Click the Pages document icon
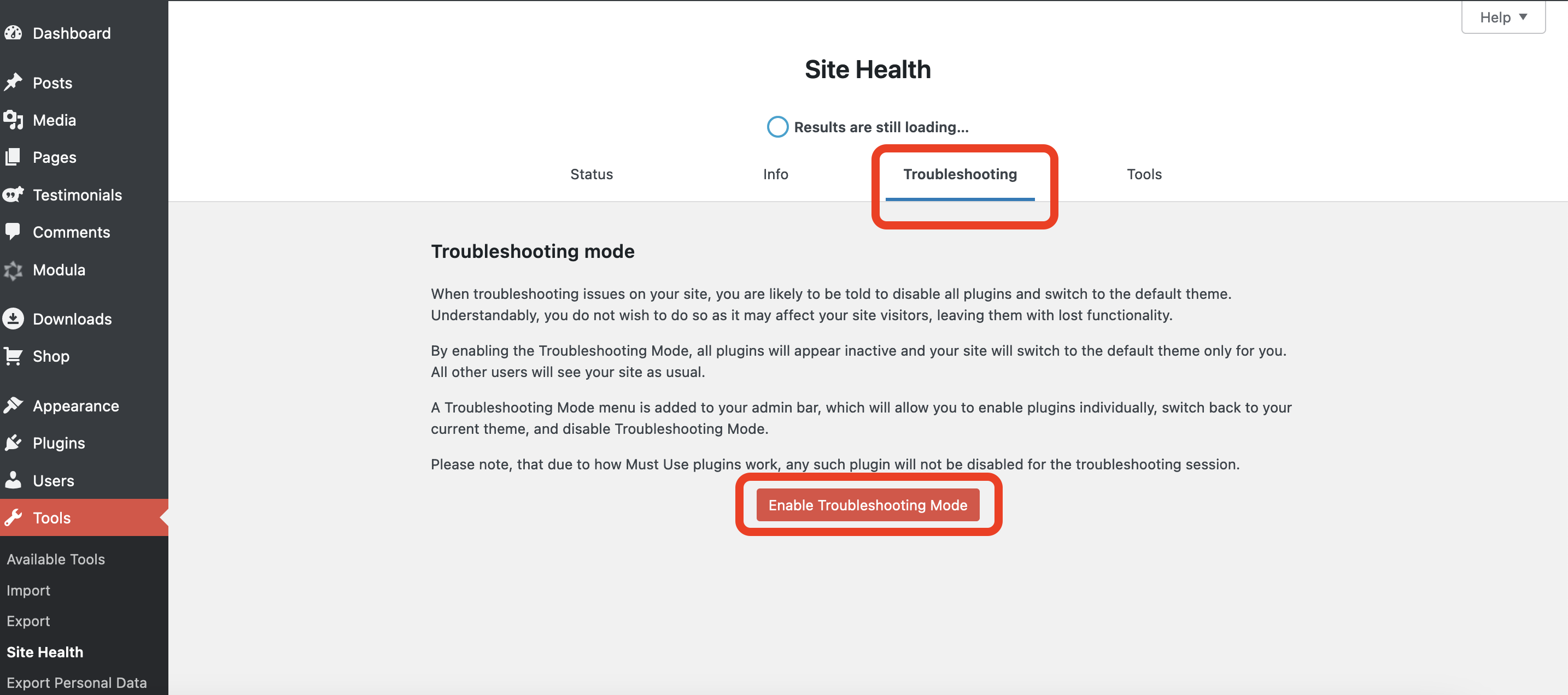This screenshot has height=695, width=1568. (x=13, y=157)
